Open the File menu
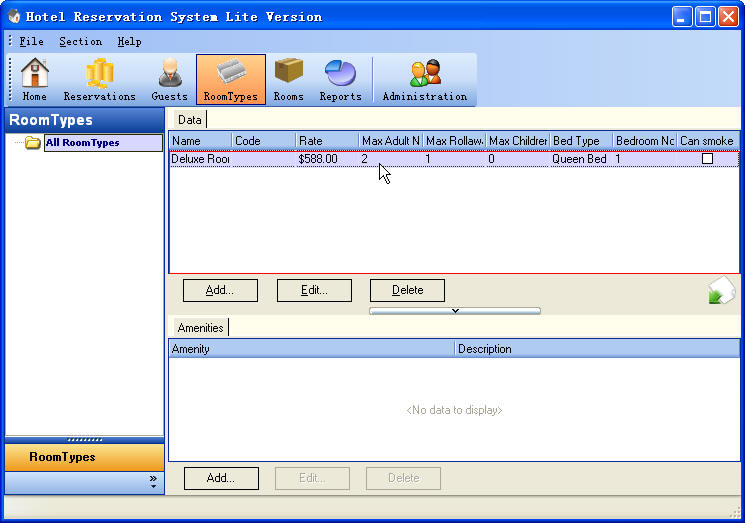745x523 pixels. coord(31,42)
